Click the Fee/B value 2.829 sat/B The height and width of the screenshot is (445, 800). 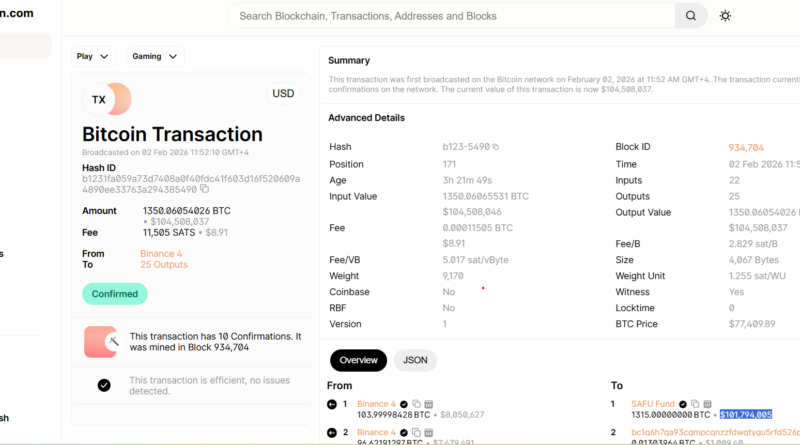(x=753, y=244)
